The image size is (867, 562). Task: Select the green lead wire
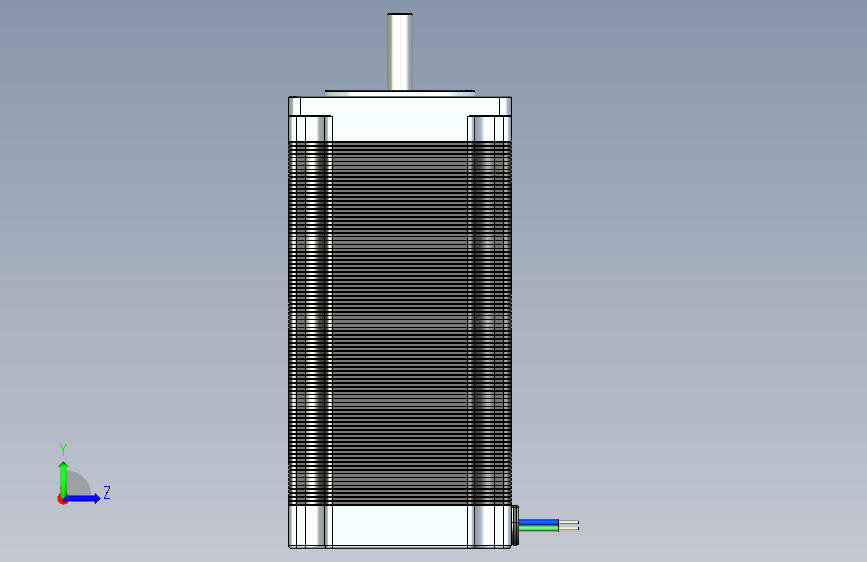pos(539,528)
